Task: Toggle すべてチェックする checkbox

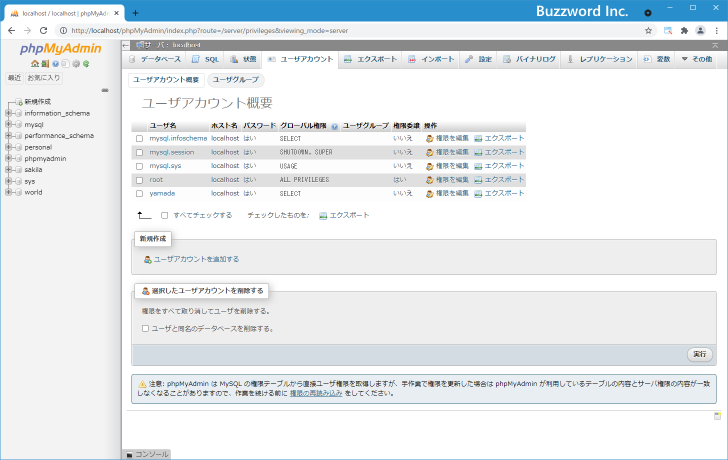Action: click(164, 215)
